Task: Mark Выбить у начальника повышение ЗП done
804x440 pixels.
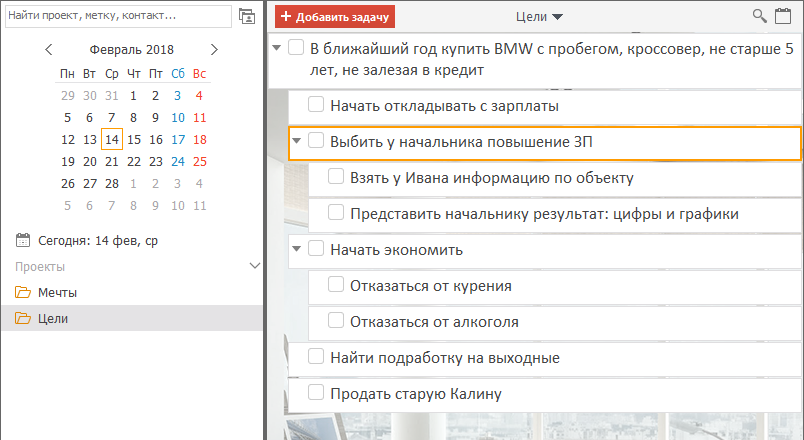Action: (316, 141)
